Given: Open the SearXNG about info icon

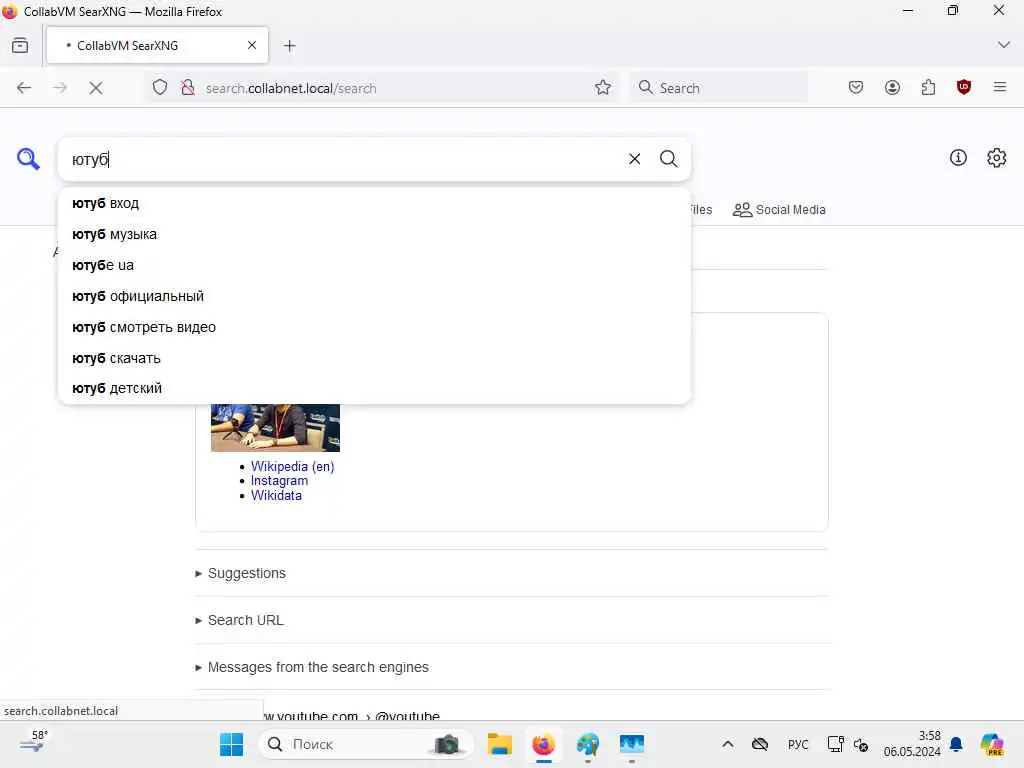Looking at the screenshot, I should click(958, 157).
